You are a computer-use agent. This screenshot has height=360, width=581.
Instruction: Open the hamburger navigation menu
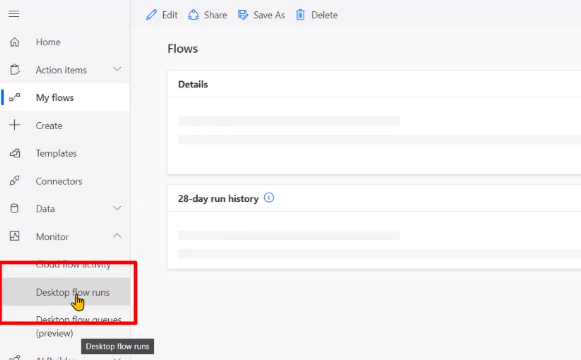[x=14, y=14]
